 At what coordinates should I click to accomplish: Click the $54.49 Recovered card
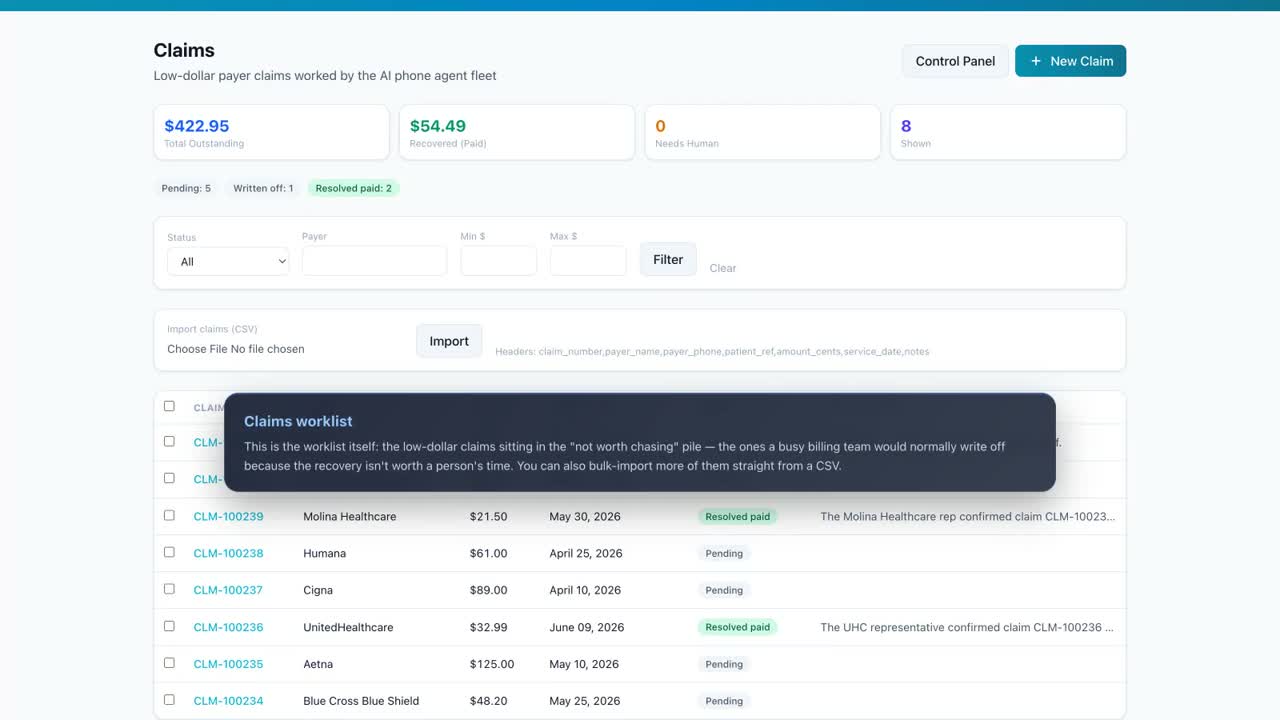pos(517,132)
